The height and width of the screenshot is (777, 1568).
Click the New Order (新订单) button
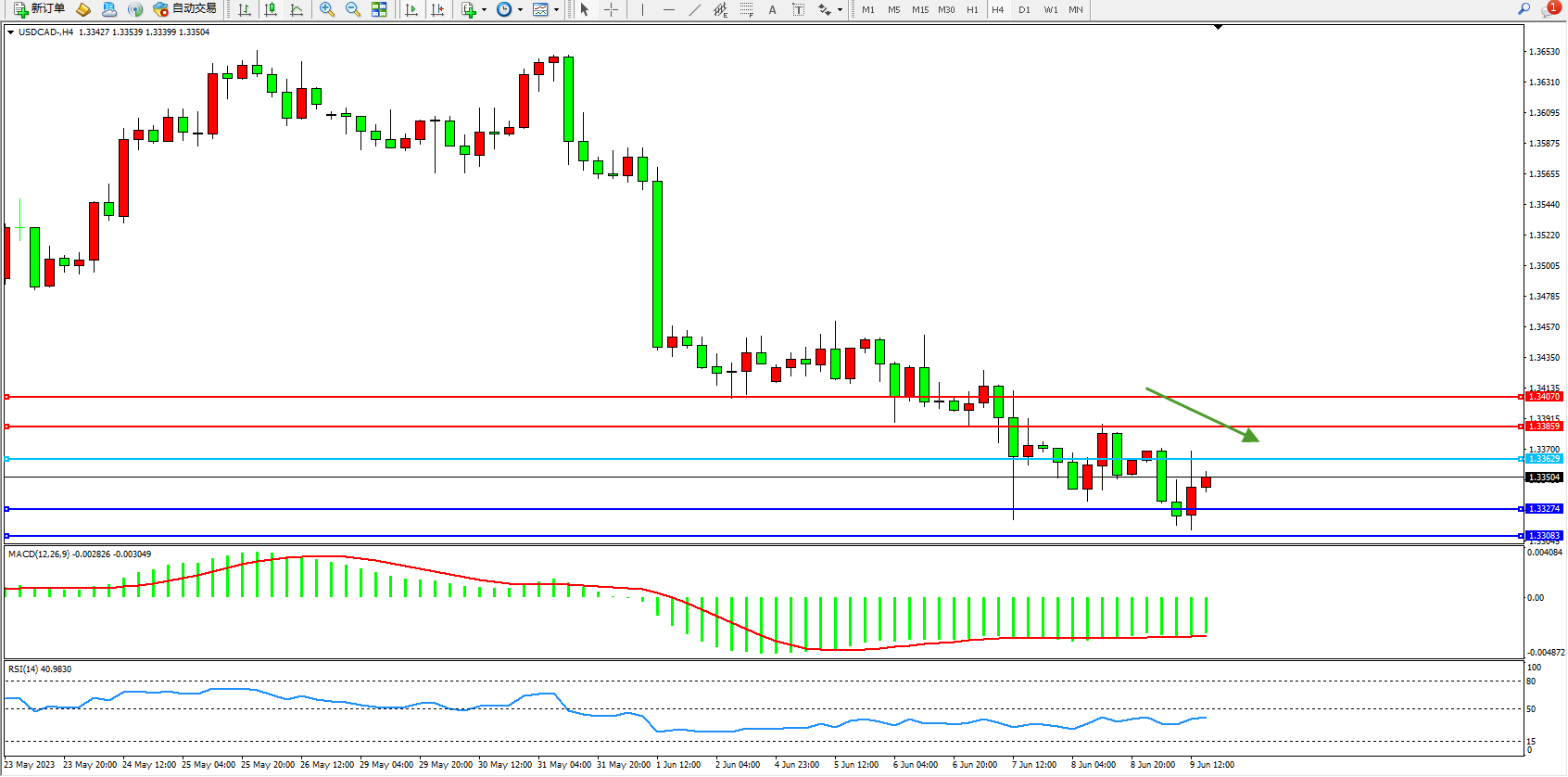39,9
